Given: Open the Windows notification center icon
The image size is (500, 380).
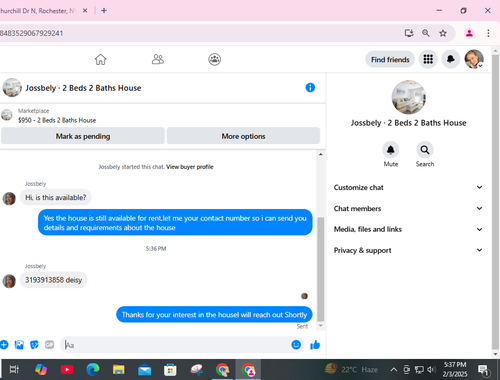Looking at the screenshot, I should point(483,370).
